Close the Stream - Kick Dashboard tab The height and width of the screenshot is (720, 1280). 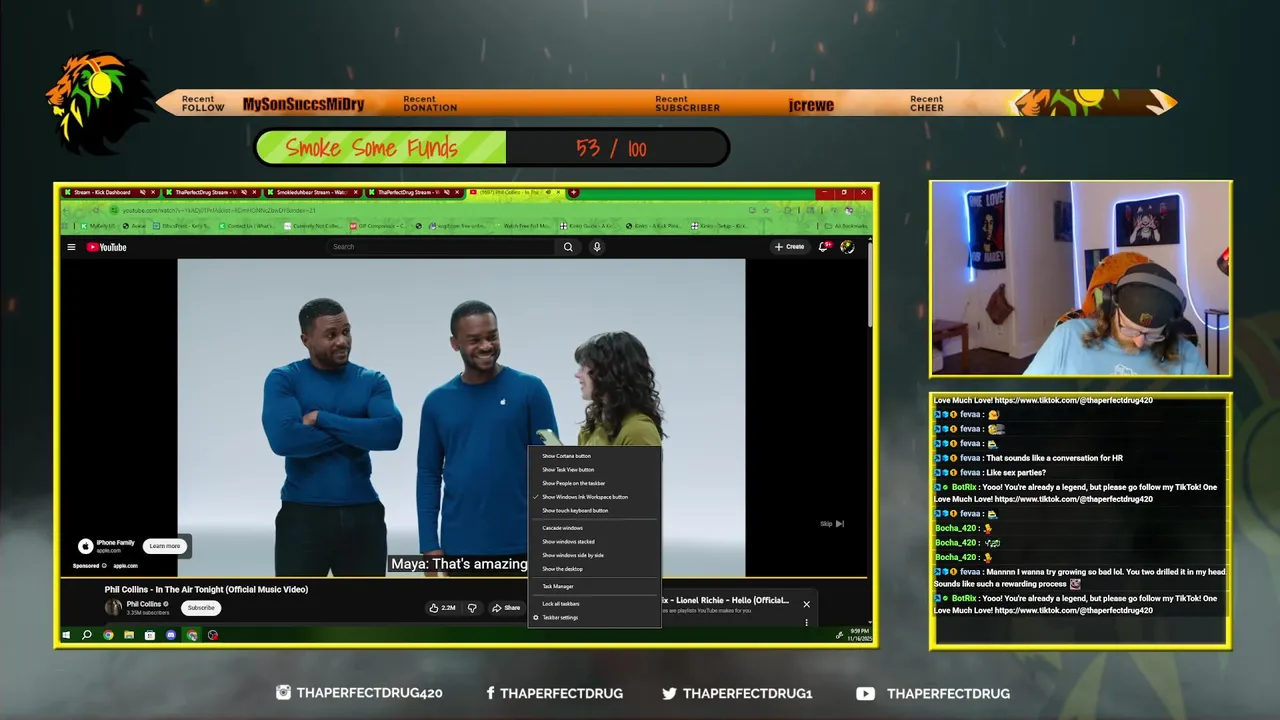[x=155, y=192]
